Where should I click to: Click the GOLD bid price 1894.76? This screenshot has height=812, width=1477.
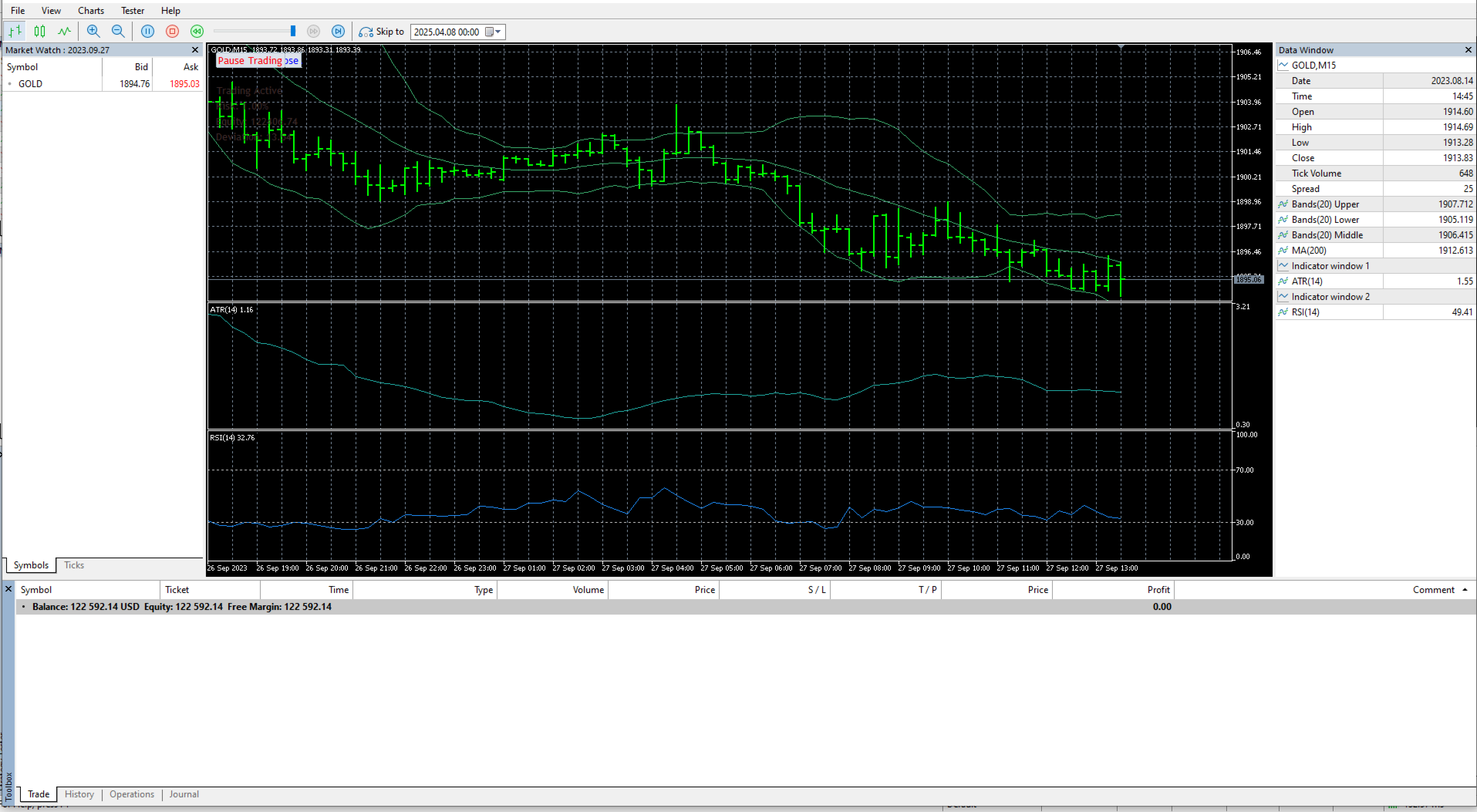click(135, 84)
